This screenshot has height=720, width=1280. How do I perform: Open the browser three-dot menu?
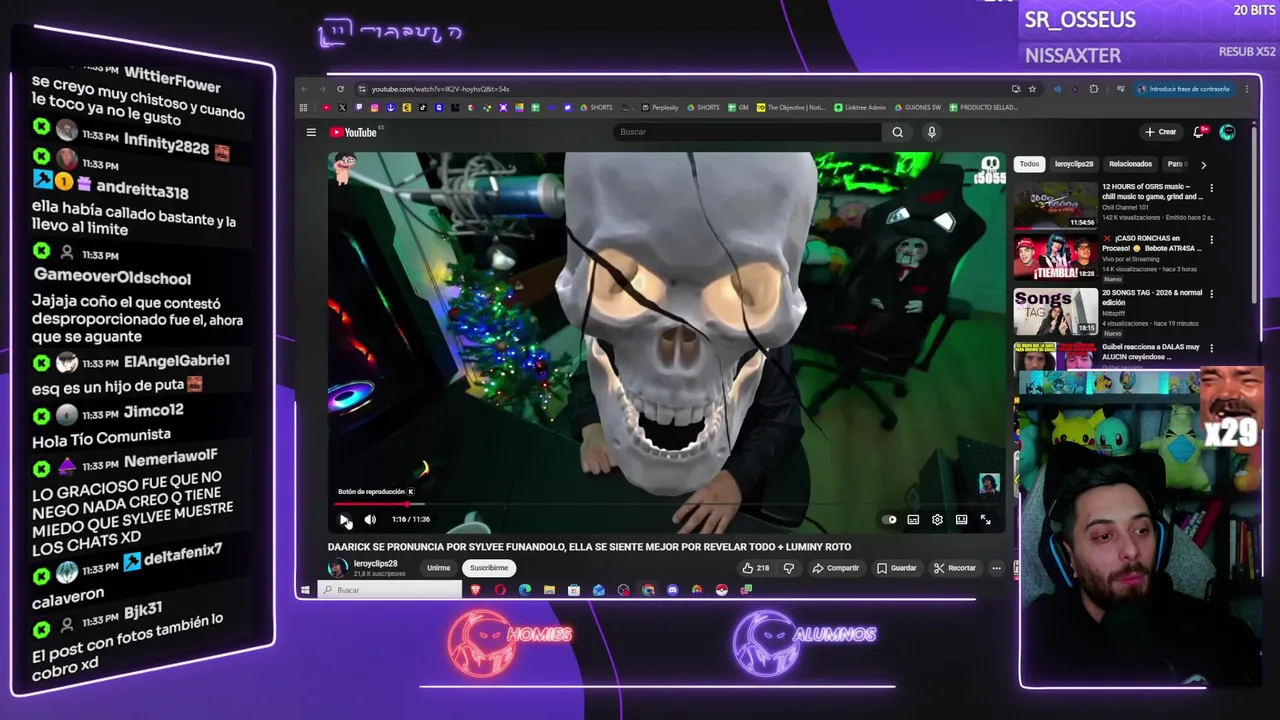pos(1247,89)
